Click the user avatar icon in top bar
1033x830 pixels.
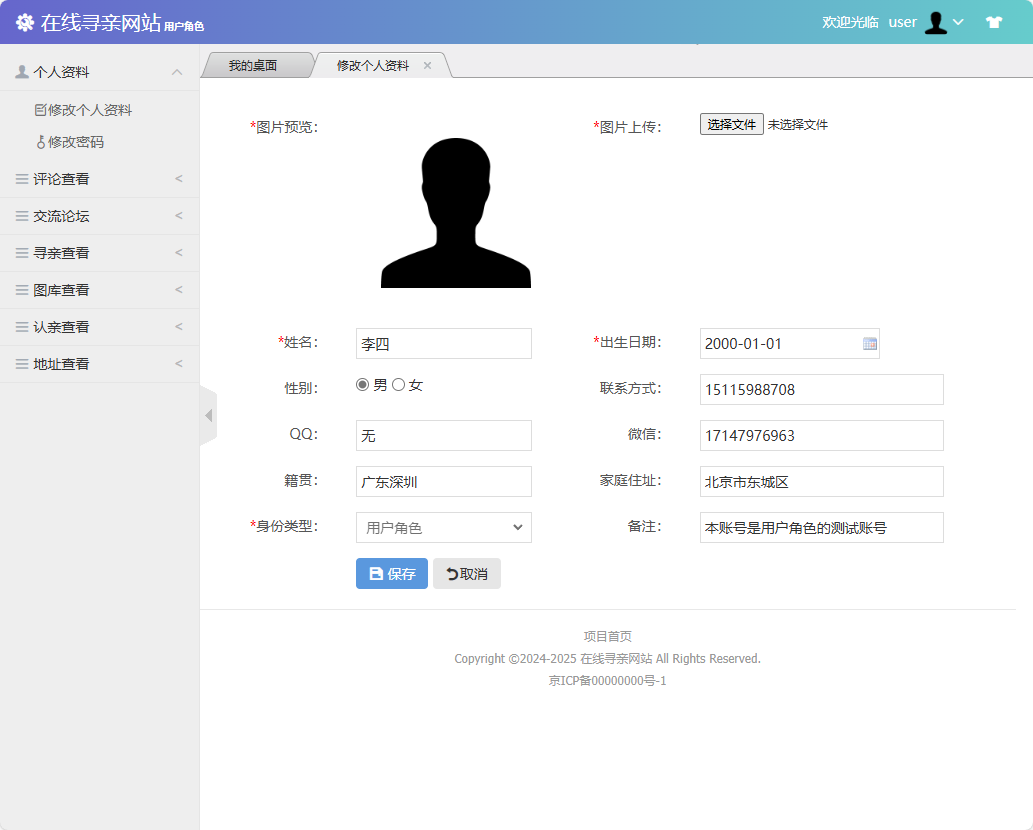tap(938, 22)
